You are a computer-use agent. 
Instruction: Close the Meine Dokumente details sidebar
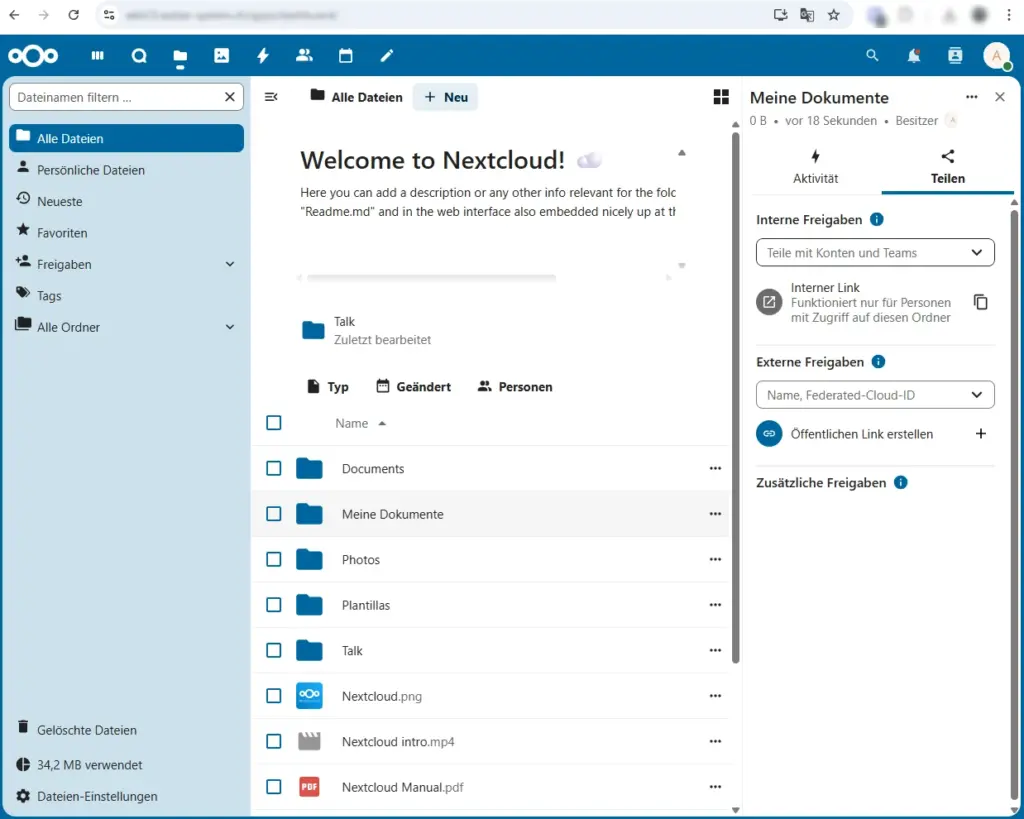coord(1000,97)
